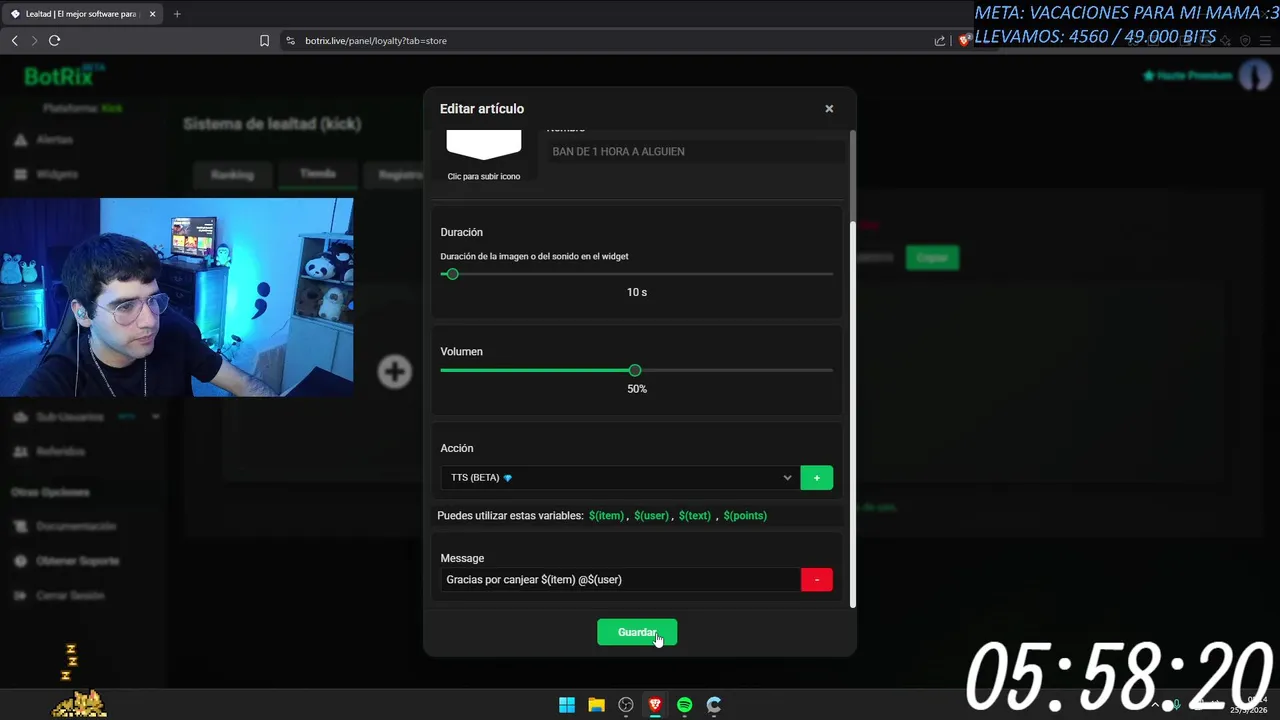Click the dialog vertical scrollbar
Screen dimensions: 1280x720
[x=852, y=415]
